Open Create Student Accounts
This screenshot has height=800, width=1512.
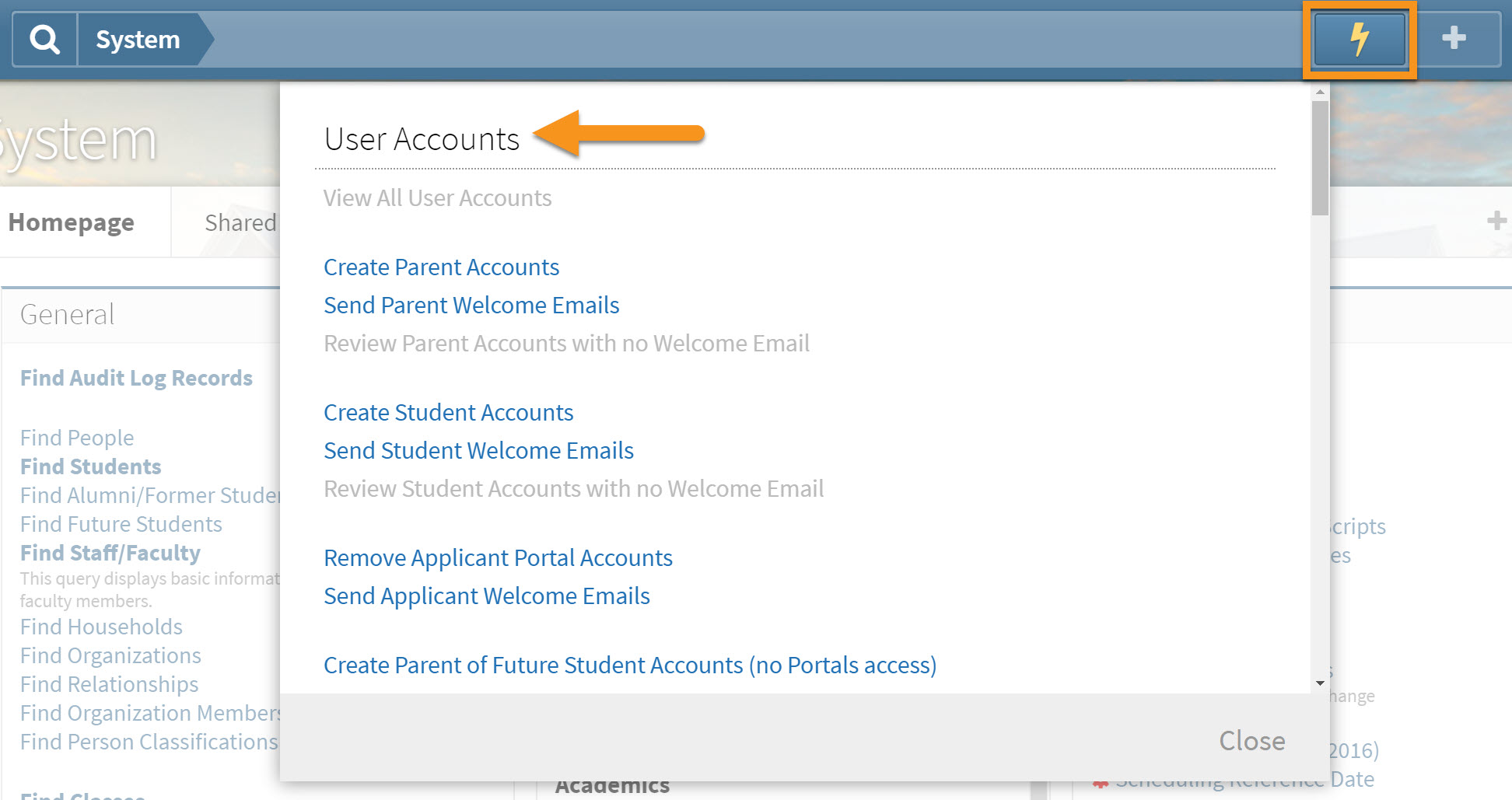[448, 412]
